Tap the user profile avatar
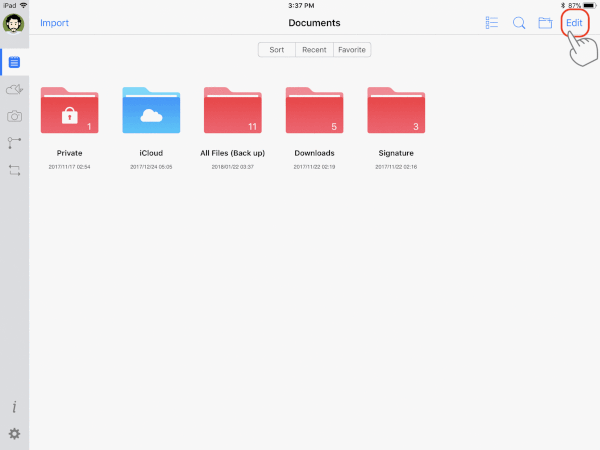Viewport: 600px width, 450px height. (14, 23)
